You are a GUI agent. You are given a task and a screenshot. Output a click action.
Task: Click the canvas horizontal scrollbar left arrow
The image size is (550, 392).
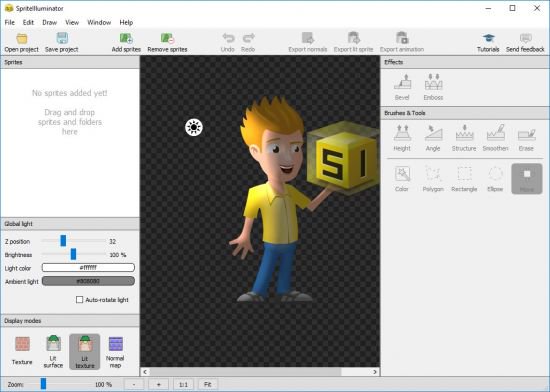(145, 372)
